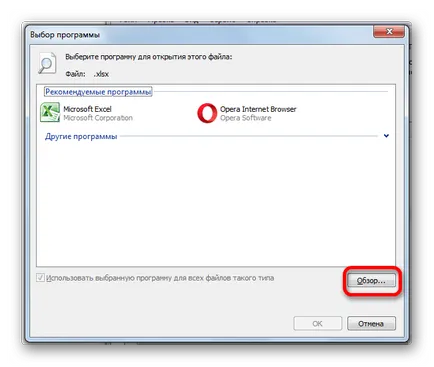Image resolution: width=434 pixels, height=367 pixels.
Task: Click the Другие программы label text
Action: 81,136
